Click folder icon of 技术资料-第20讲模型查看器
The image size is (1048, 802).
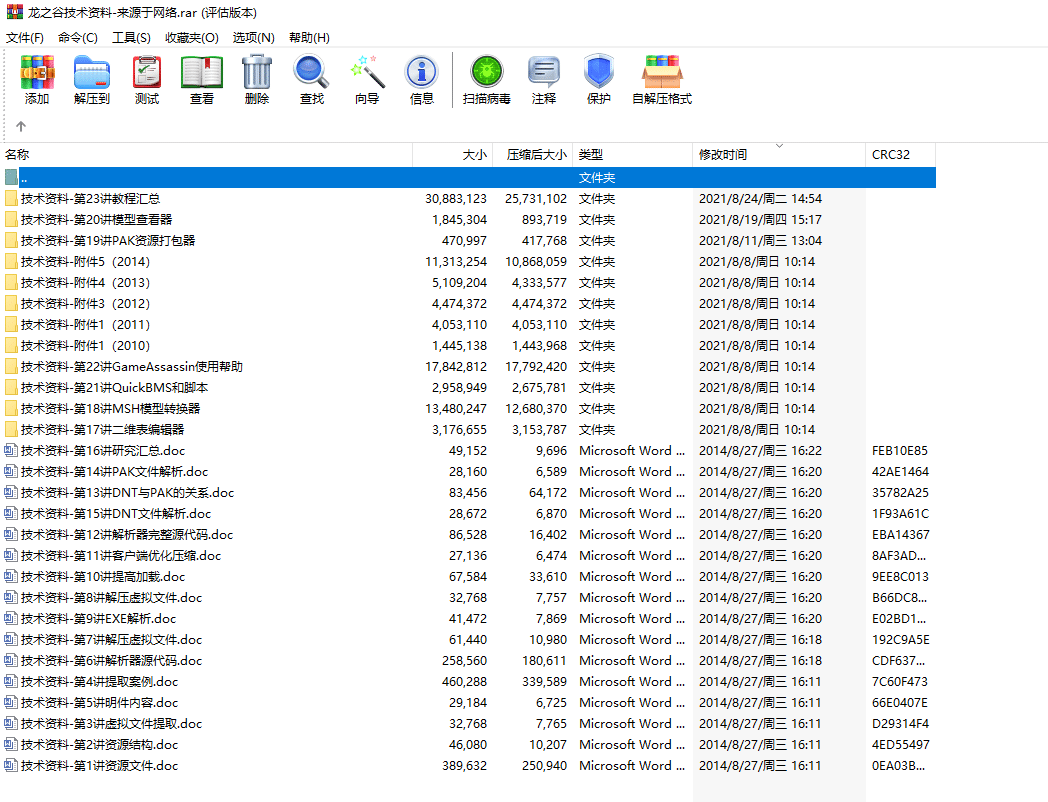pos(11,219)
